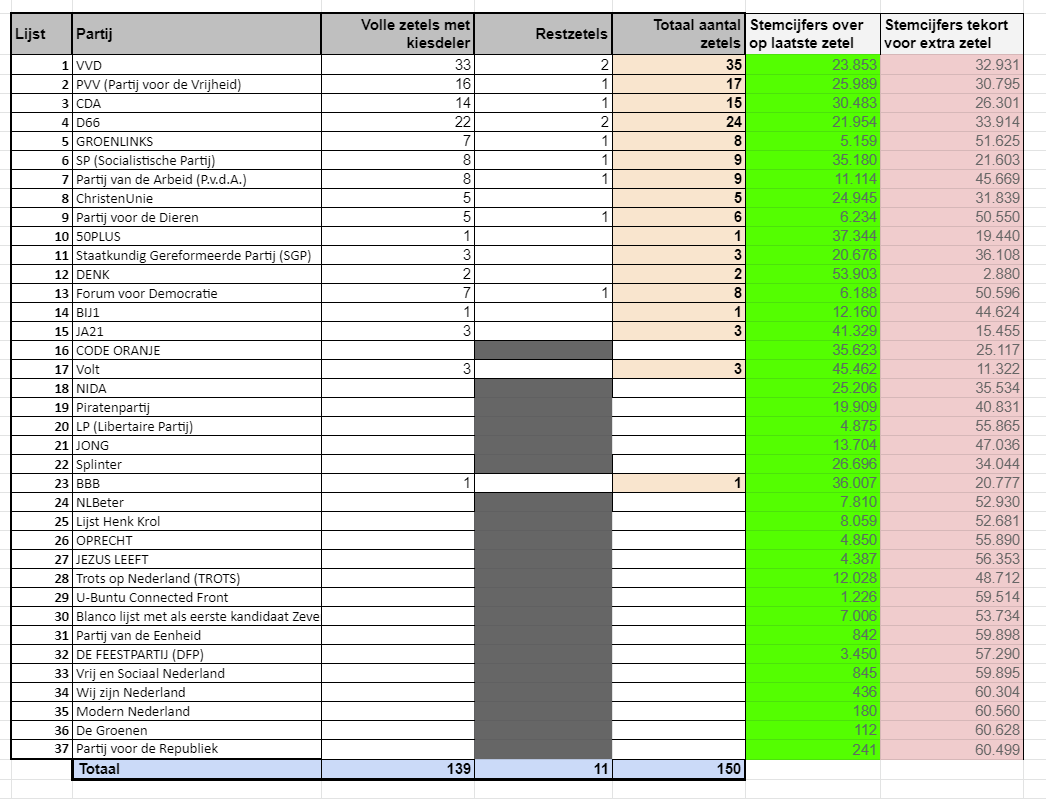Select the 'De Groenen' party cell

click(x=197, y=730)
